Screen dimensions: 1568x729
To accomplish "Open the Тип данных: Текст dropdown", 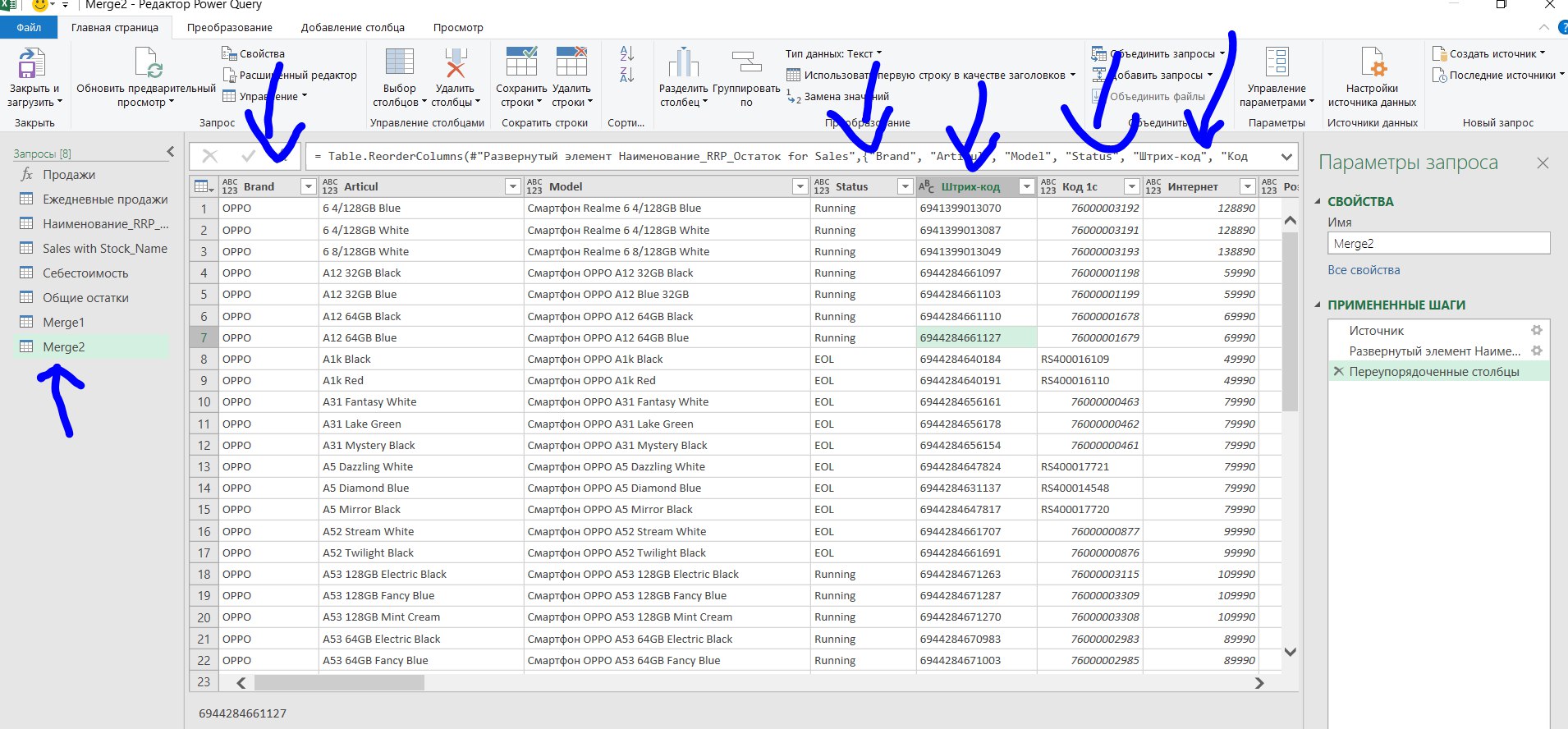I will click(833, 53).
